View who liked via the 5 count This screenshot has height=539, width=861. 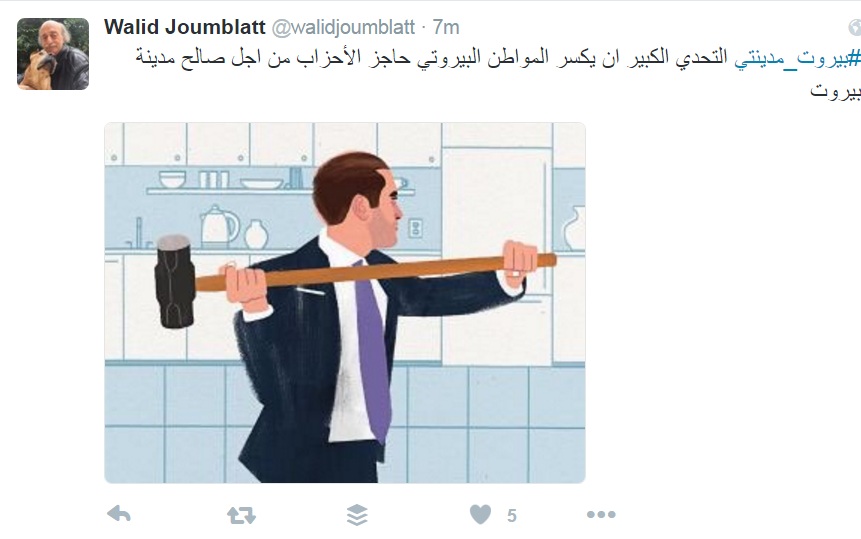tap(512, 515)
